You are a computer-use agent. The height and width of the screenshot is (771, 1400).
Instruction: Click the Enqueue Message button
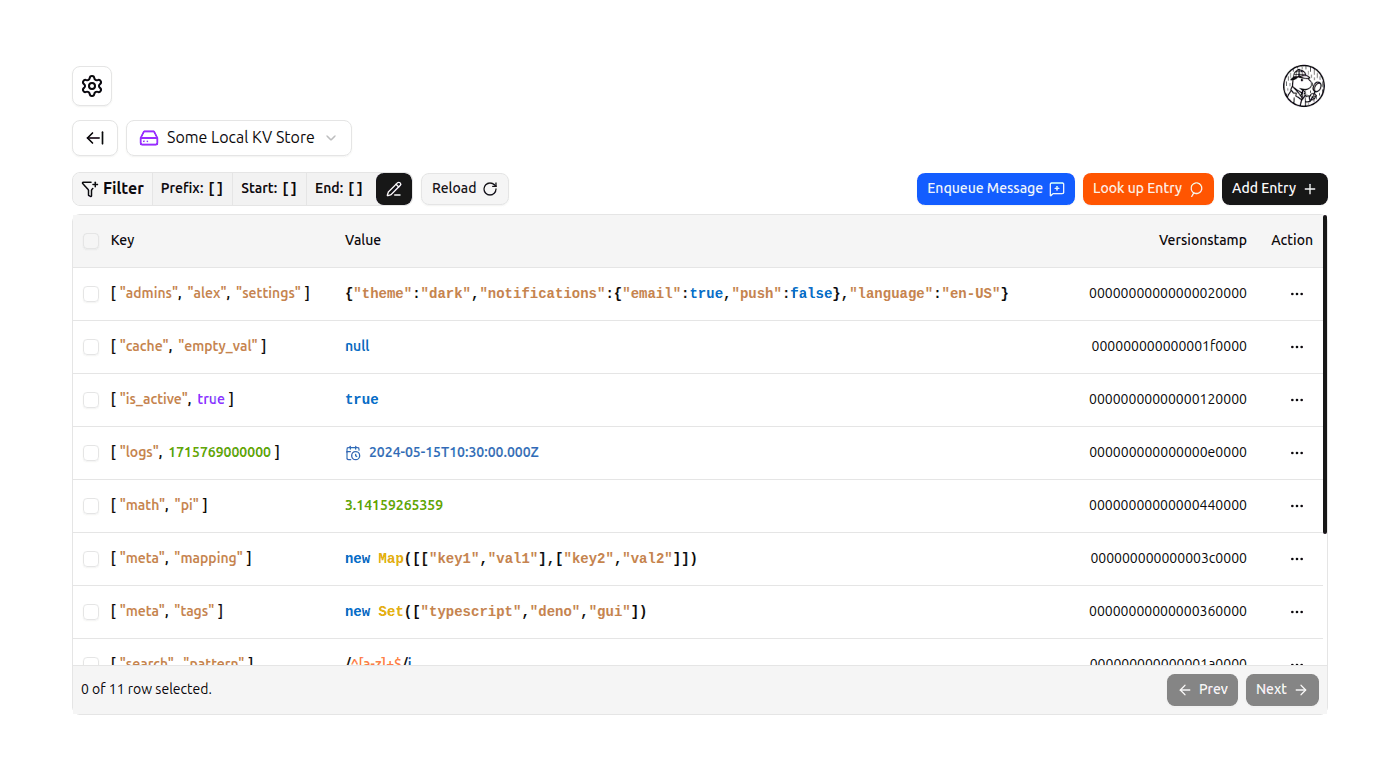coord(995,188)
